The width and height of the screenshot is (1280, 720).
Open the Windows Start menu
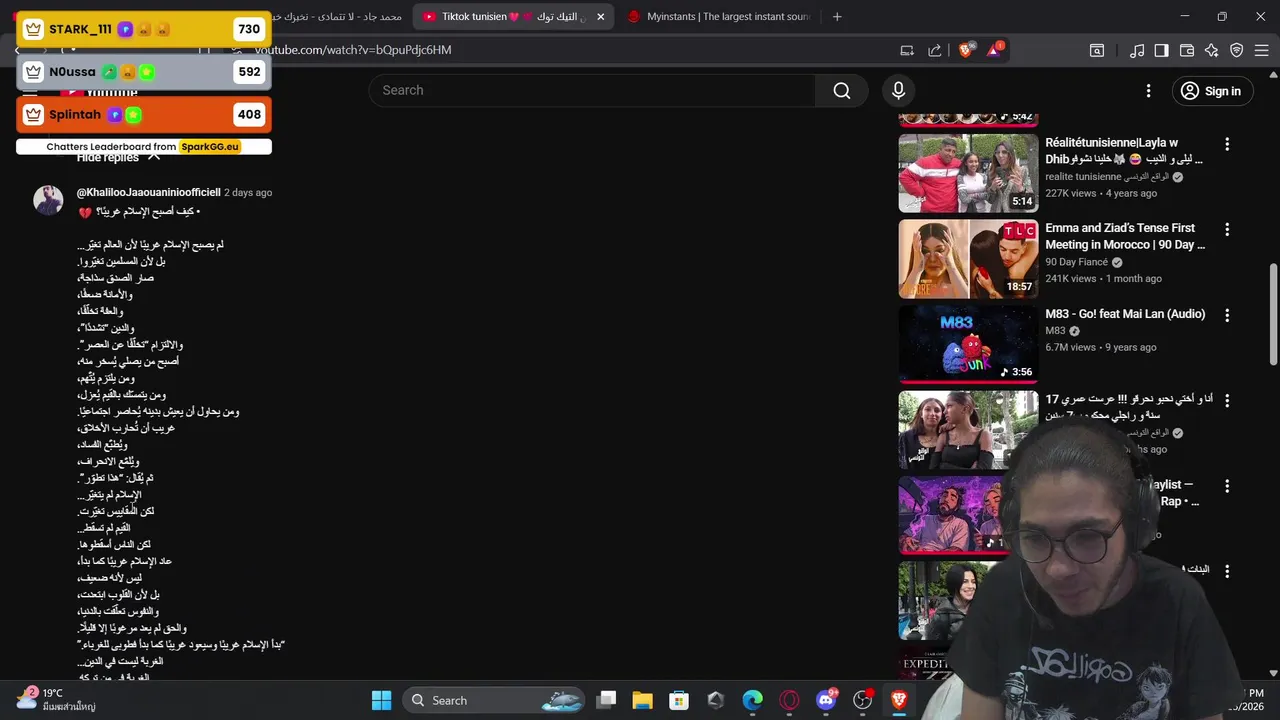point(382,700)
